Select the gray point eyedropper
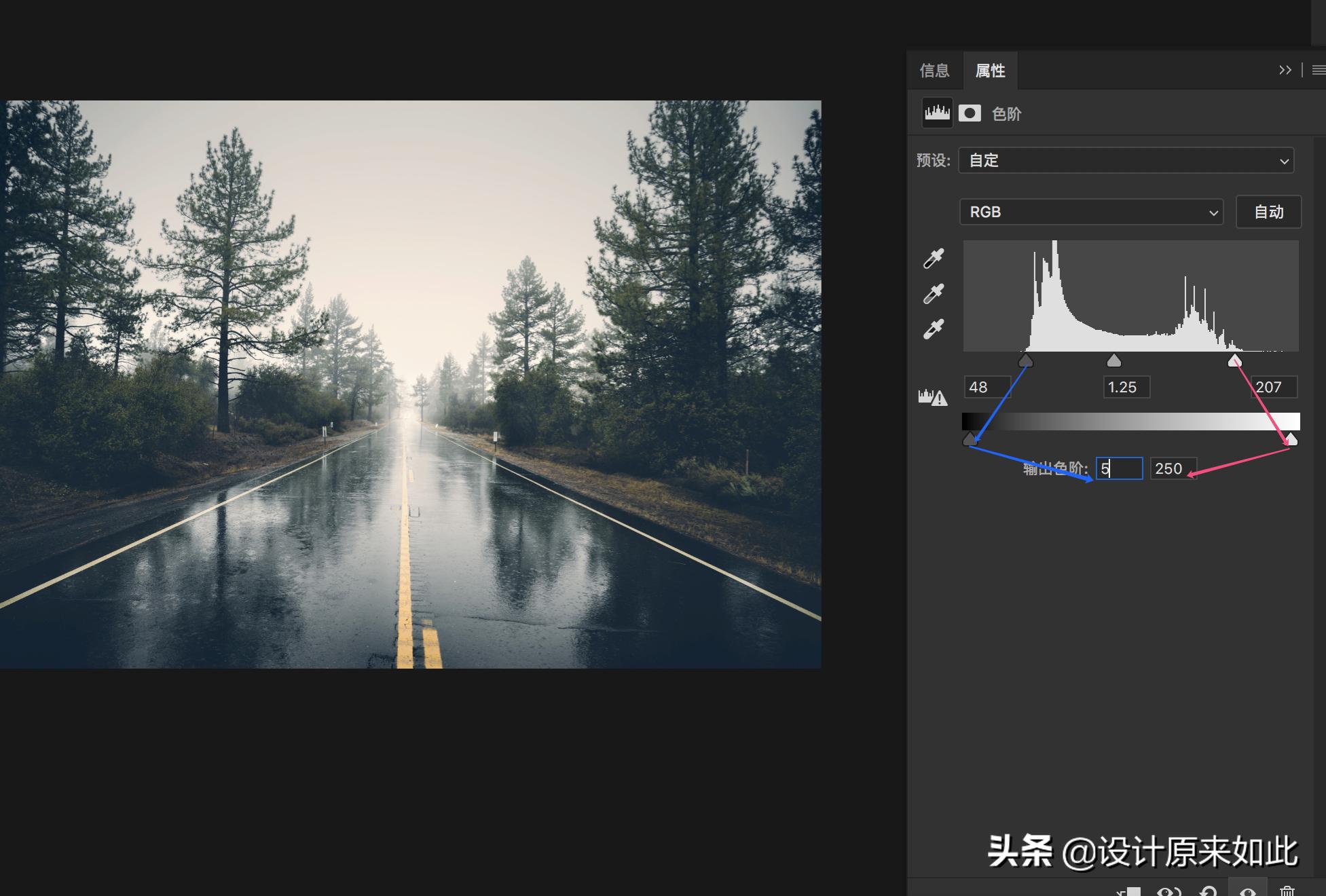This screenshot has width=1326, height=896. click(x=934, y=294)
